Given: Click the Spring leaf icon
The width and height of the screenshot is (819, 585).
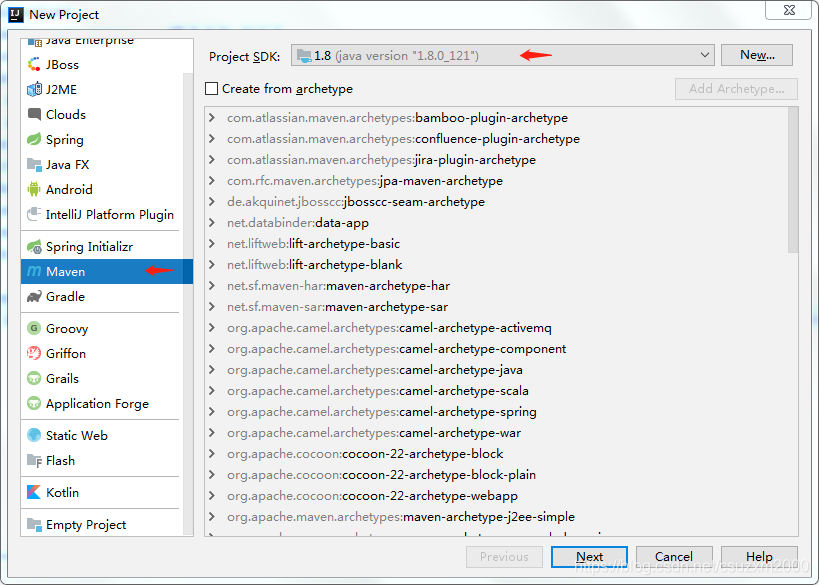Looking at the screenshot, I should coord(34,139).
